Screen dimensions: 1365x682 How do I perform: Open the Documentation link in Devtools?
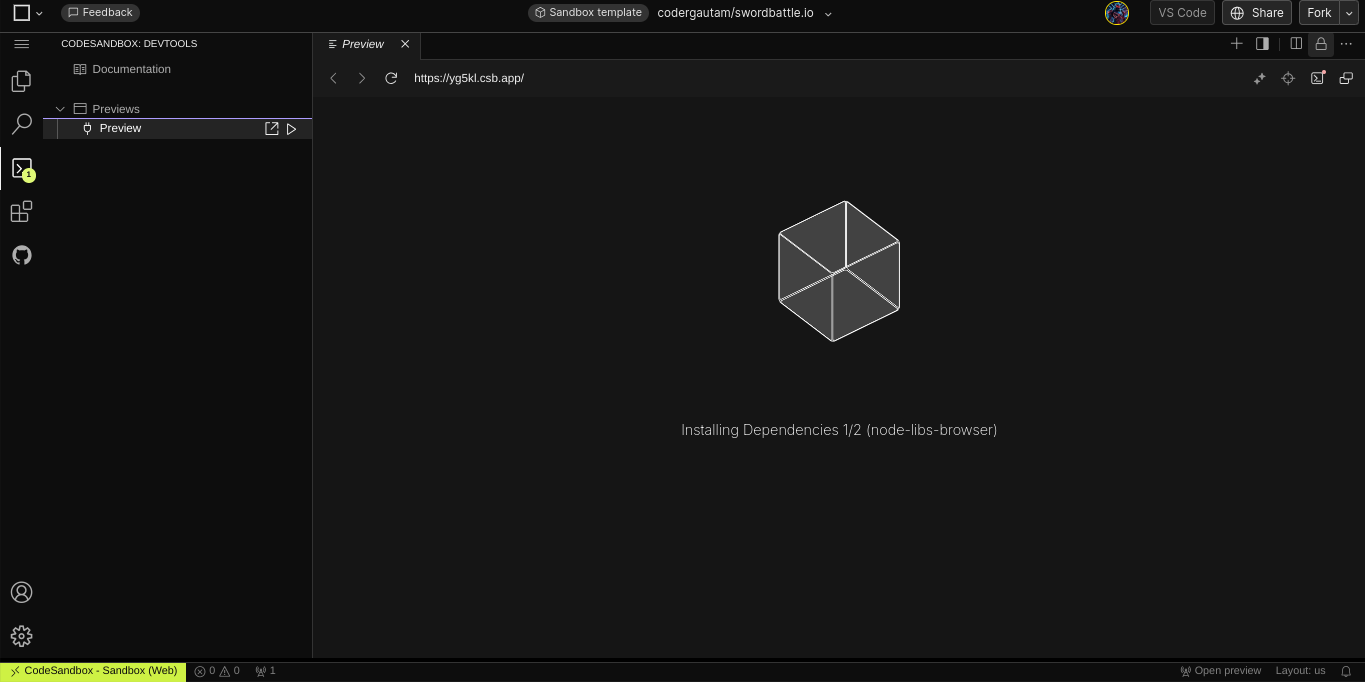(x=131, y=69)
